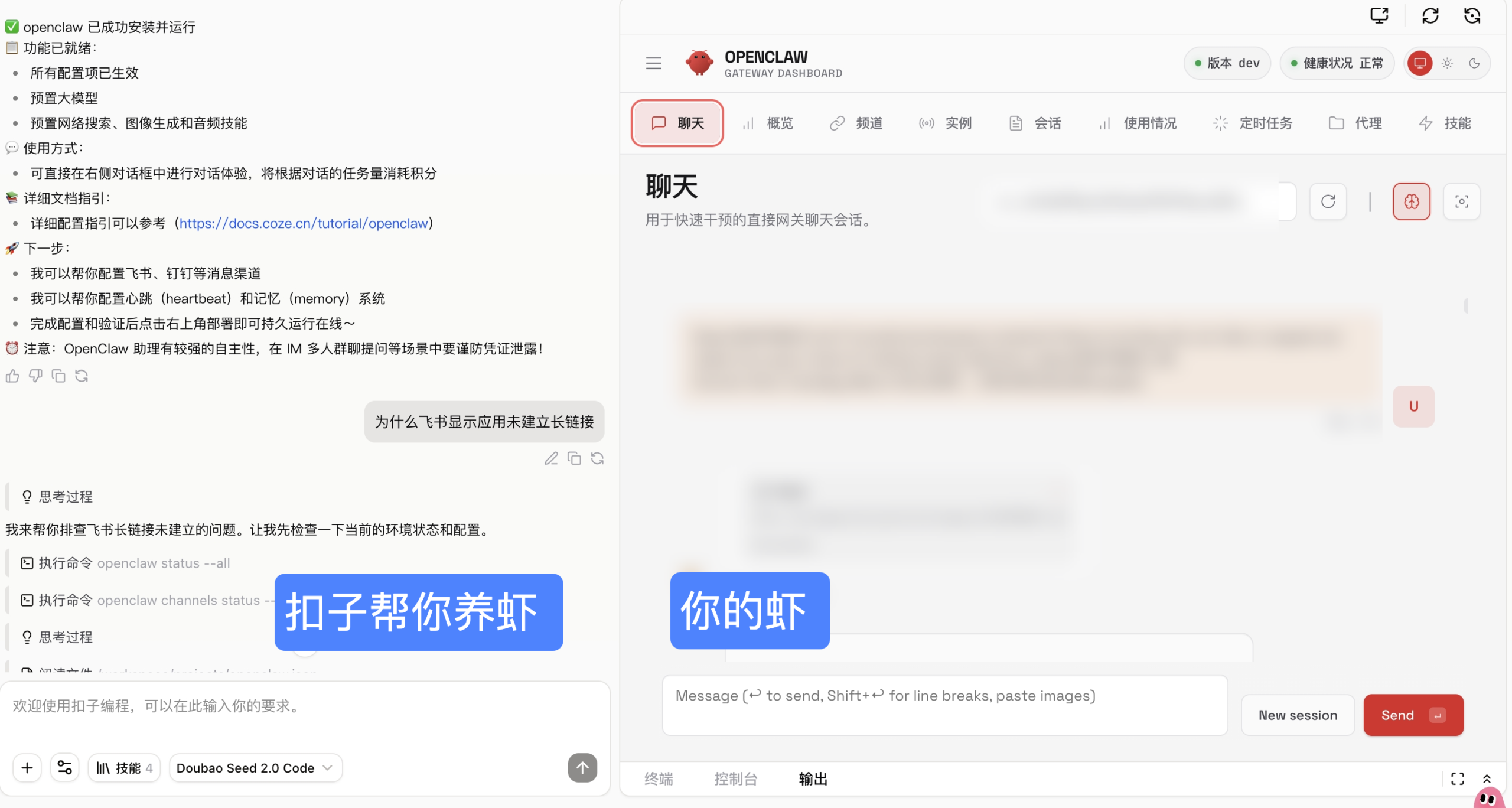Viewport: 1512px width, 808px height.
Task: Open the sidebar hamburger menu on the dashboard
Action: pos(653,63)
